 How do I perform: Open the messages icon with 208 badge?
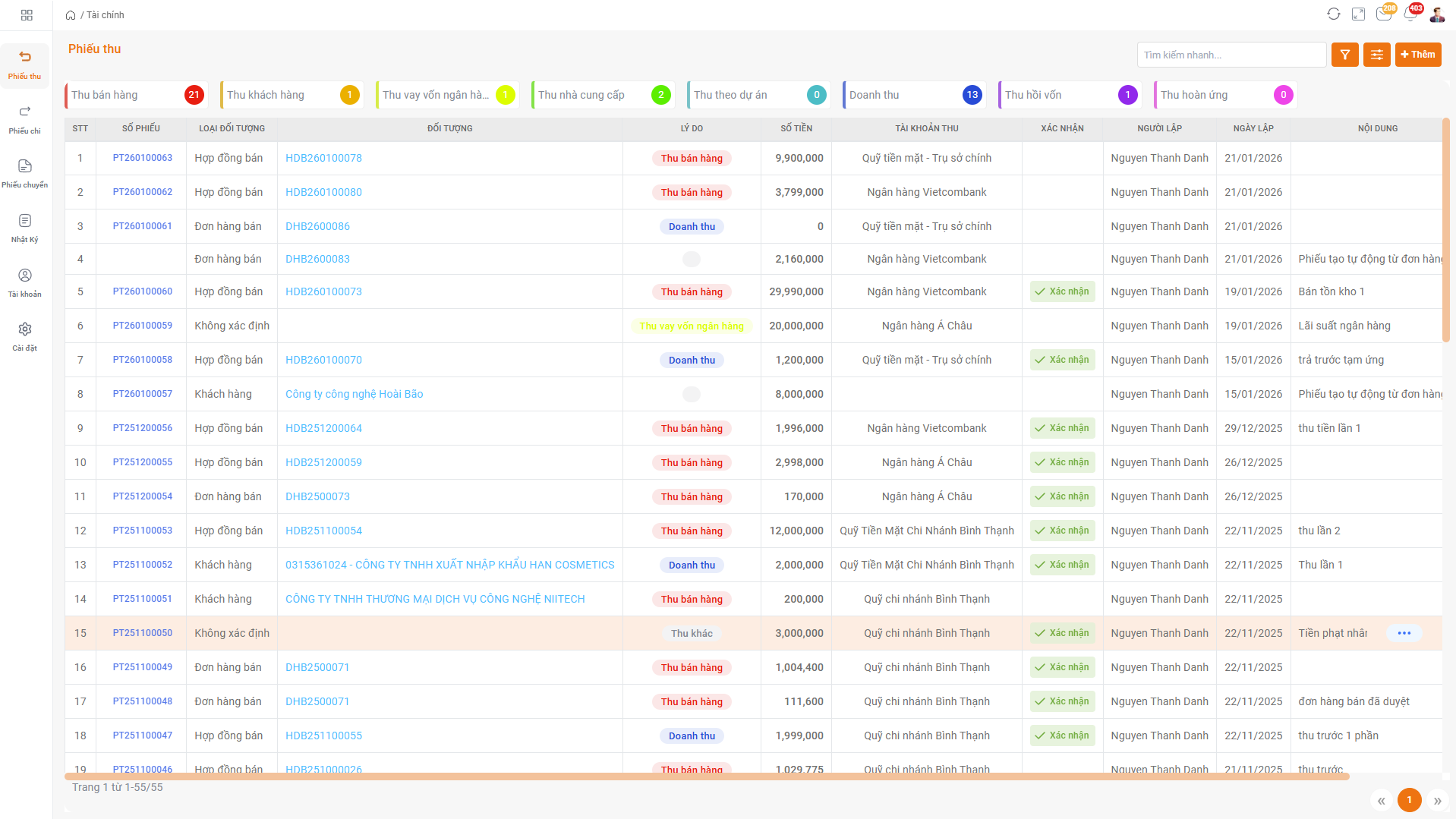[x=1383, y=14]
